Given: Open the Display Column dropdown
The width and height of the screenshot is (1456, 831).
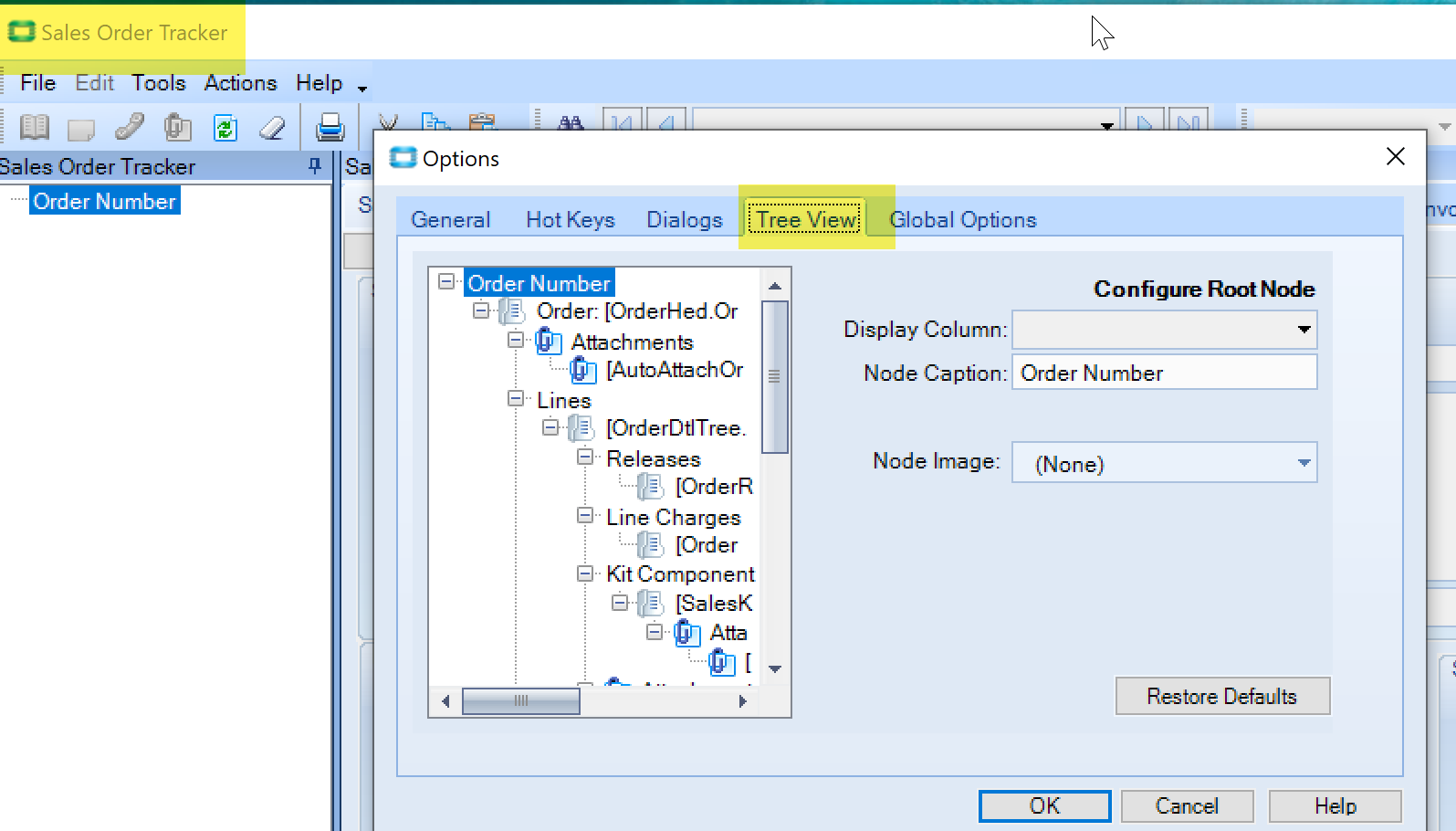Looking at the screenshot, I should [1304, 330].
